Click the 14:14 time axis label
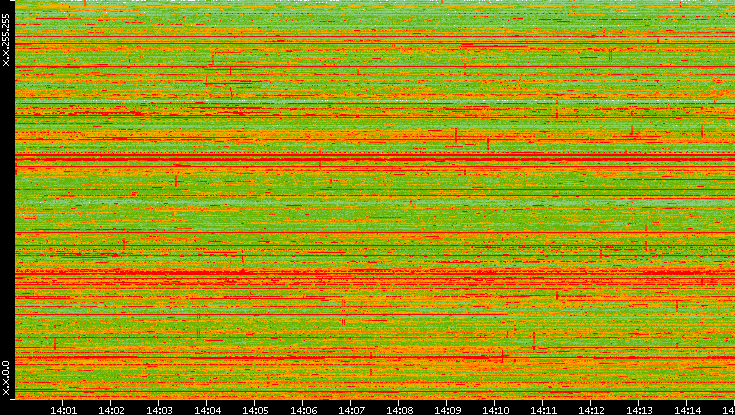 pos(687,410)
